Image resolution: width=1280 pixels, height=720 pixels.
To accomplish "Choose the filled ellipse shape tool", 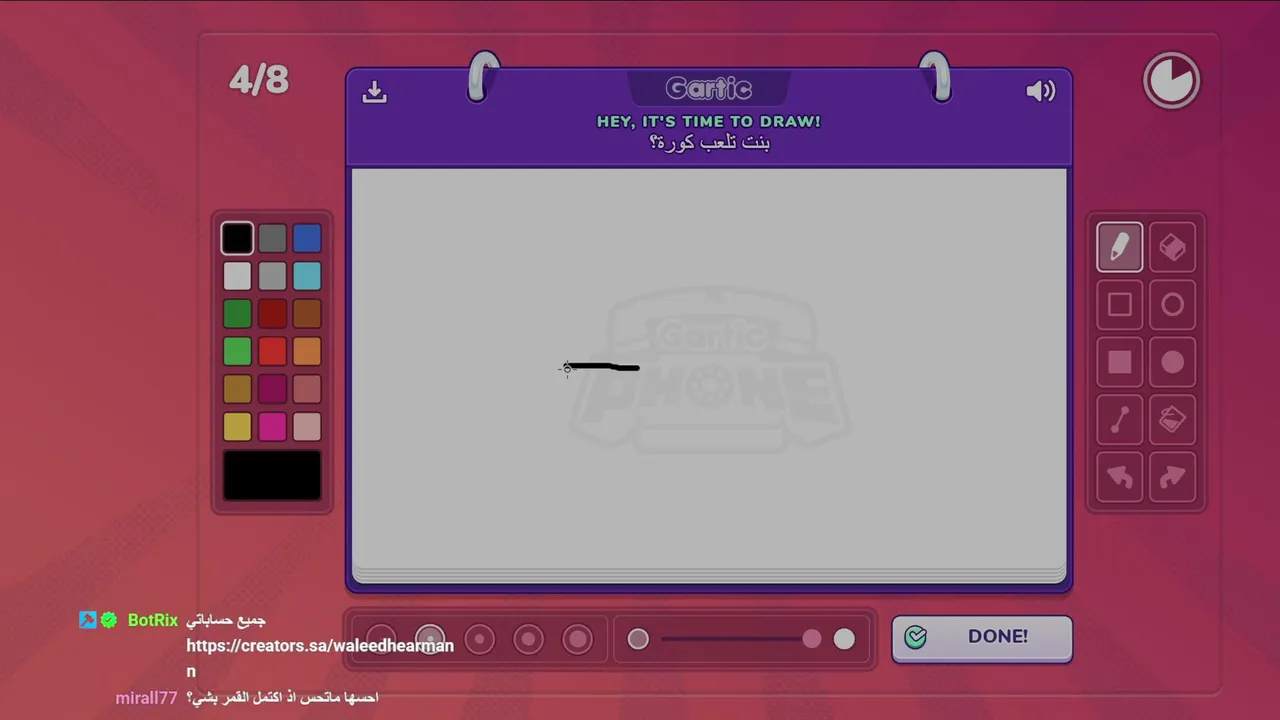I will click(1172, 363).
